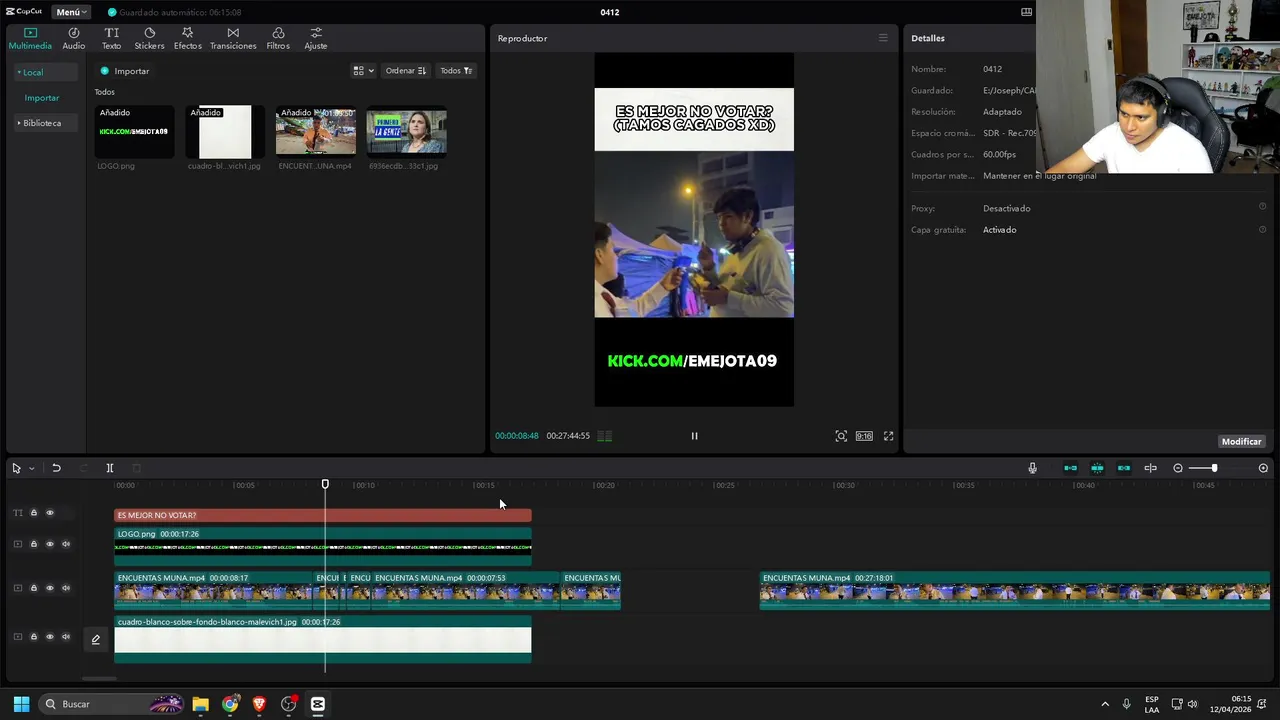The width and height of the screenshot is (1280, 720).
Task: Expand selection tool dropdown arrow
Action: pos(31,468)
